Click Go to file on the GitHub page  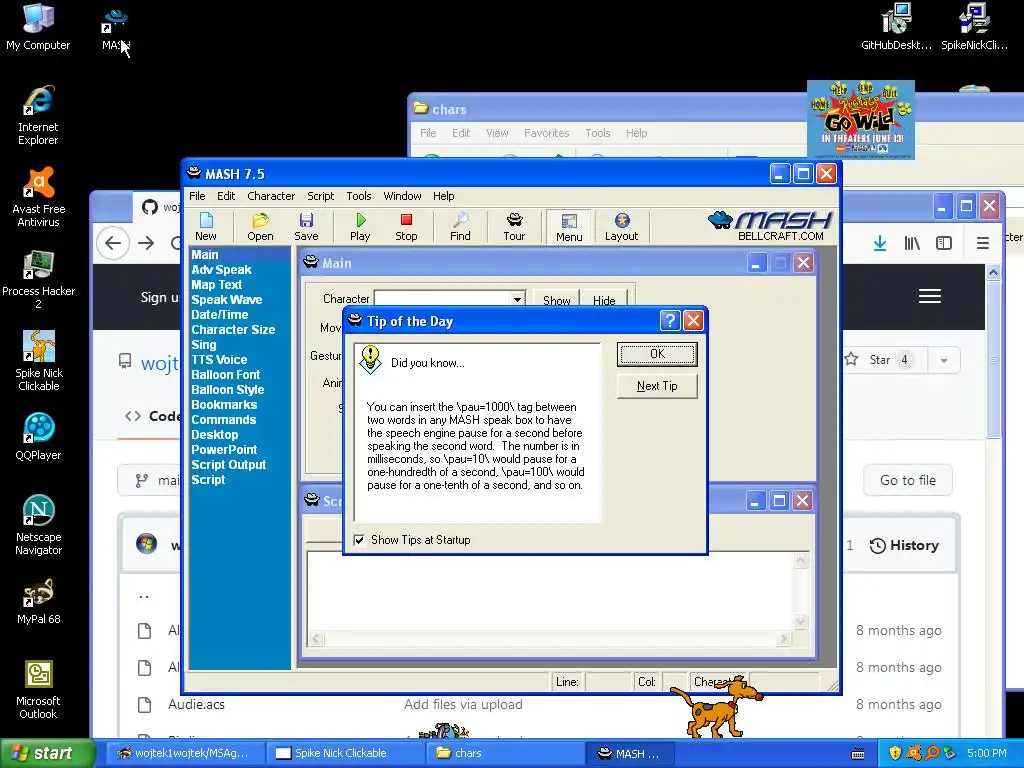coord(908,481)
